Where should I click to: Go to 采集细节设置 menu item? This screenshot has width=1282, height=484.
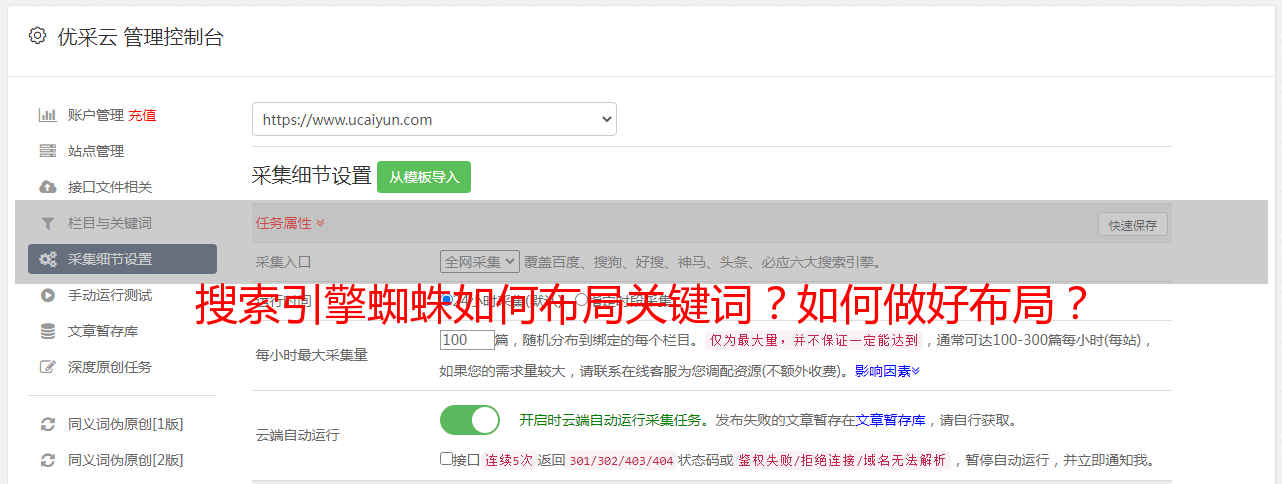click(x=122, y=259)
